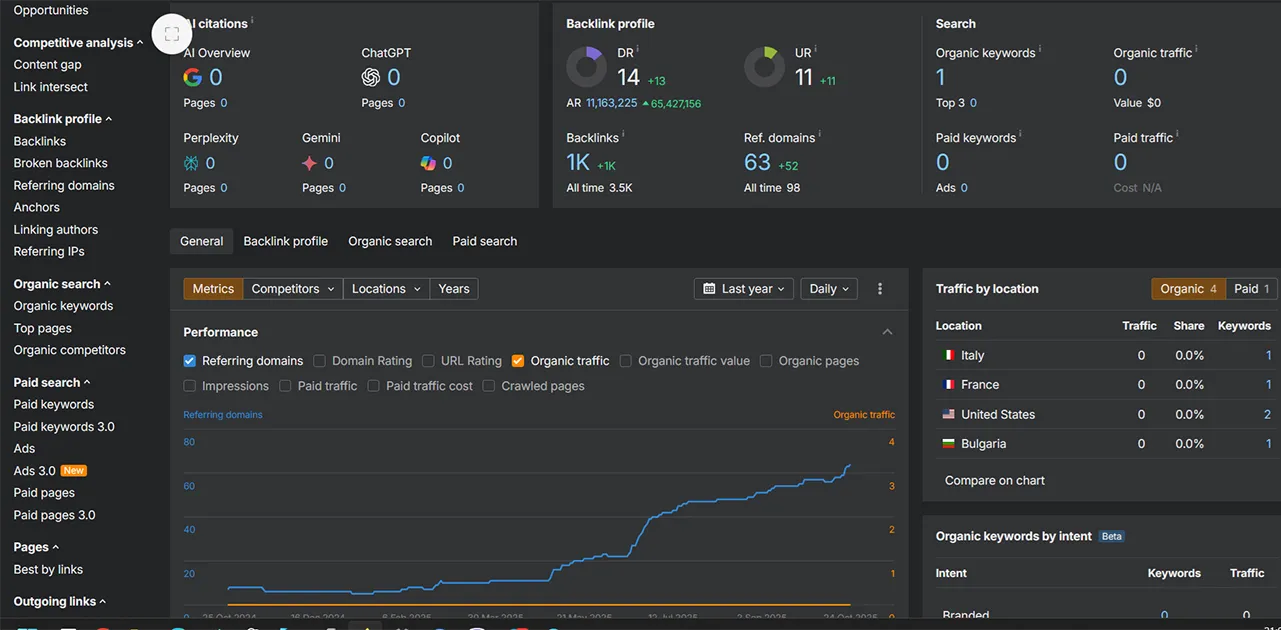Click the Google AI Overview icon
This screenshot has height=630, width=1281.
tap(193, 77)
